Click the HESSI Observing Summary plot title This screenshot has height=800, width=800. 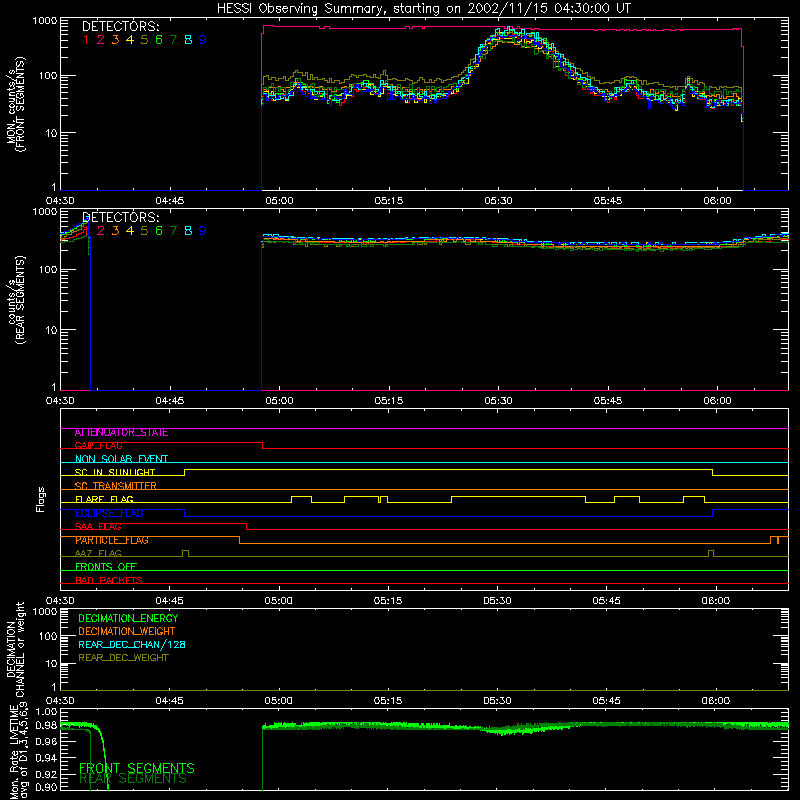click(423, 9)
